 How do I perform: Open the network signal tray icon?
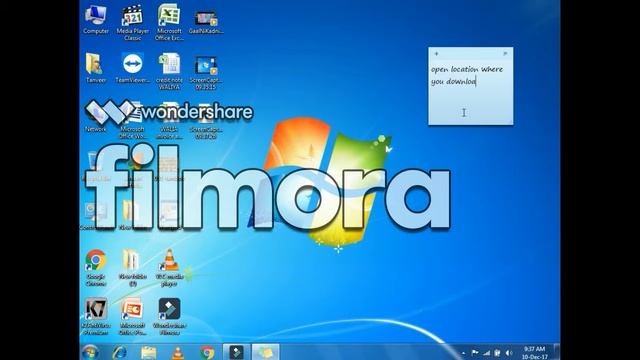click(x=486, y=353)
